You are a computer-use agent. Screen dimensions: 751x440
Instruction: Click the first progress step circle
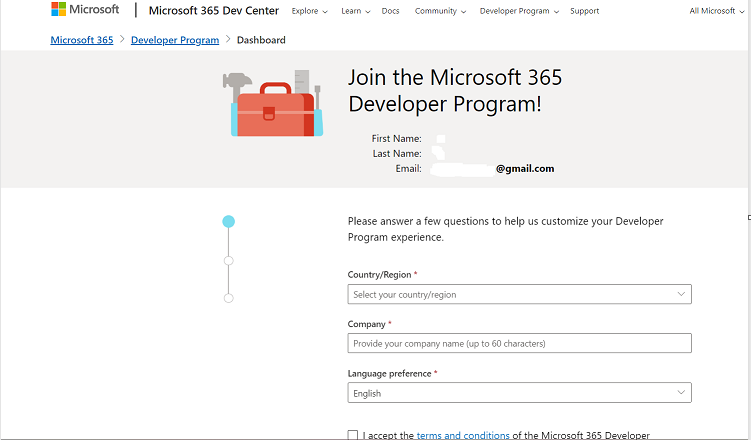click(229, 221)
